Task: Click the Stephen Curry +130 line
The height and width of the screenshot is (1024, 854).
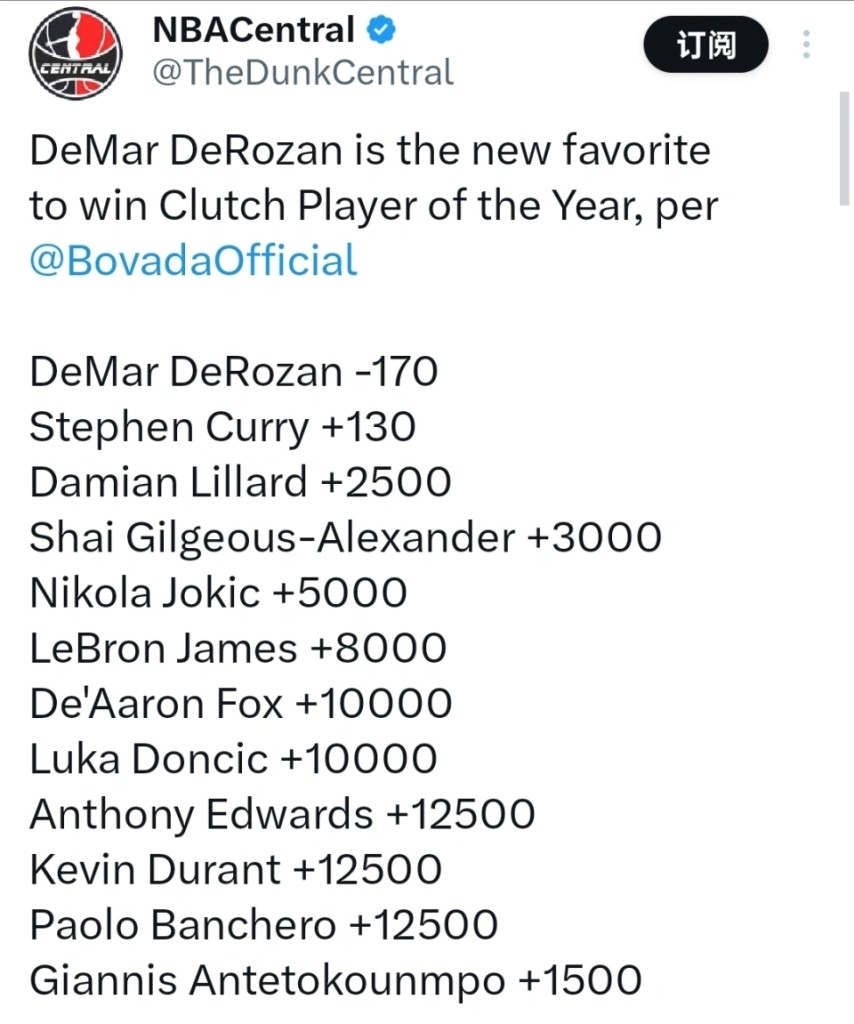Action: tap(222, 428)
